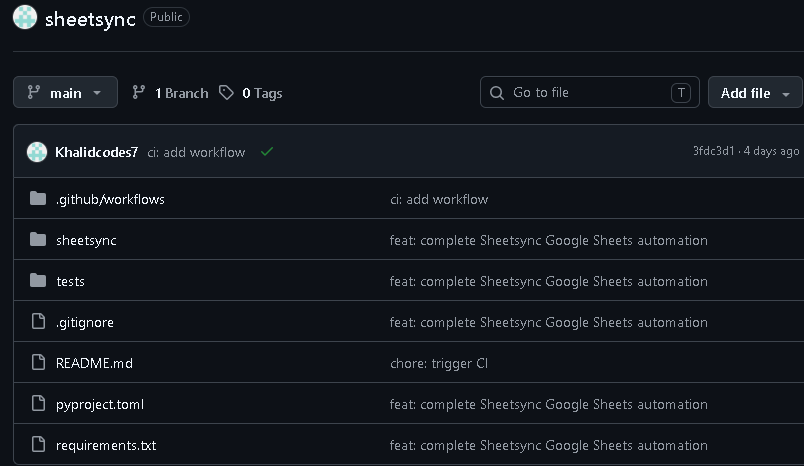Click the git branch icon beside 1 Branch

pos(138,92)
